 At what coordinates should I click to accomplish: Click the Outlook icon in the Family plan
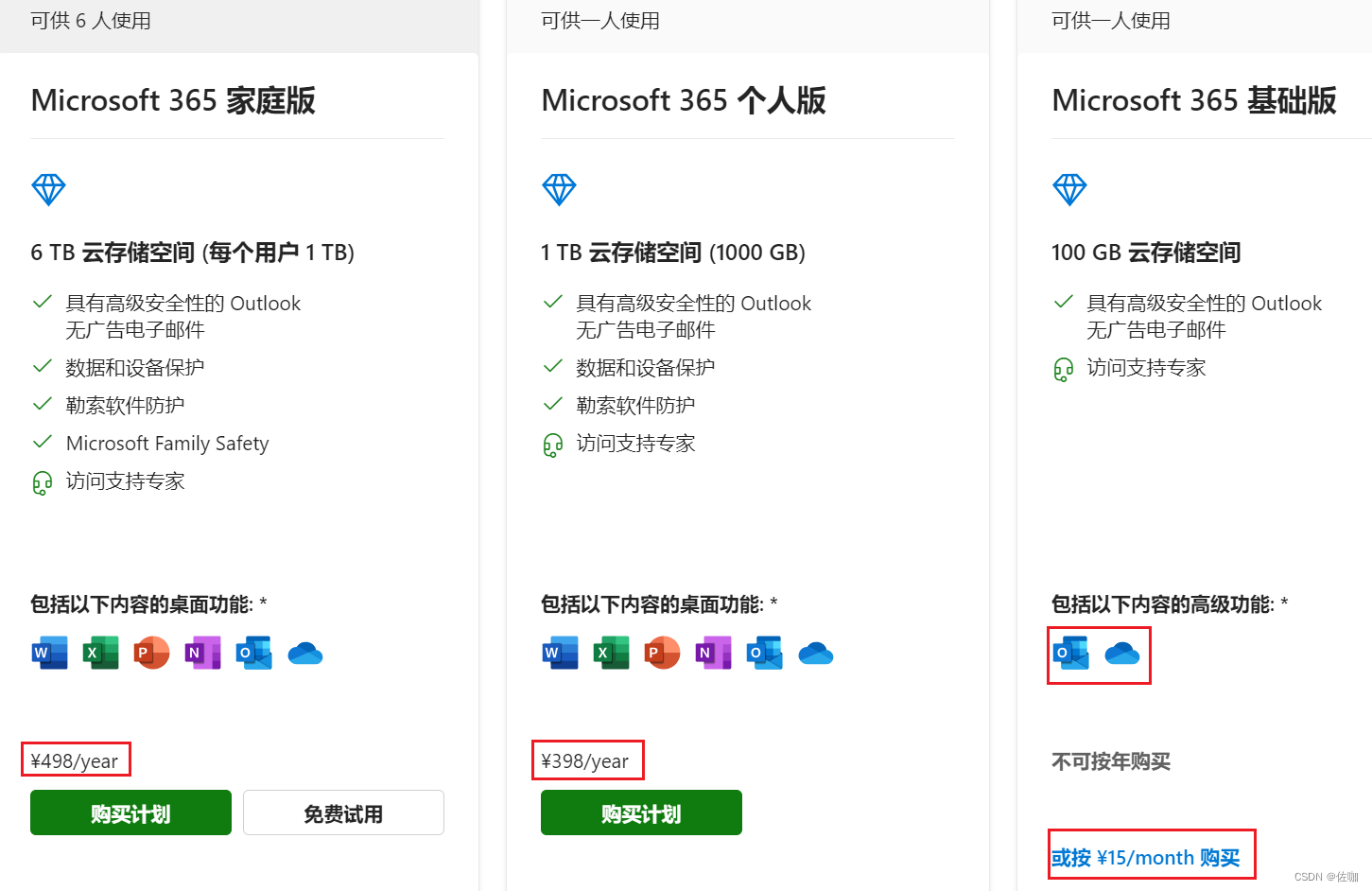(x=253, y=653)
